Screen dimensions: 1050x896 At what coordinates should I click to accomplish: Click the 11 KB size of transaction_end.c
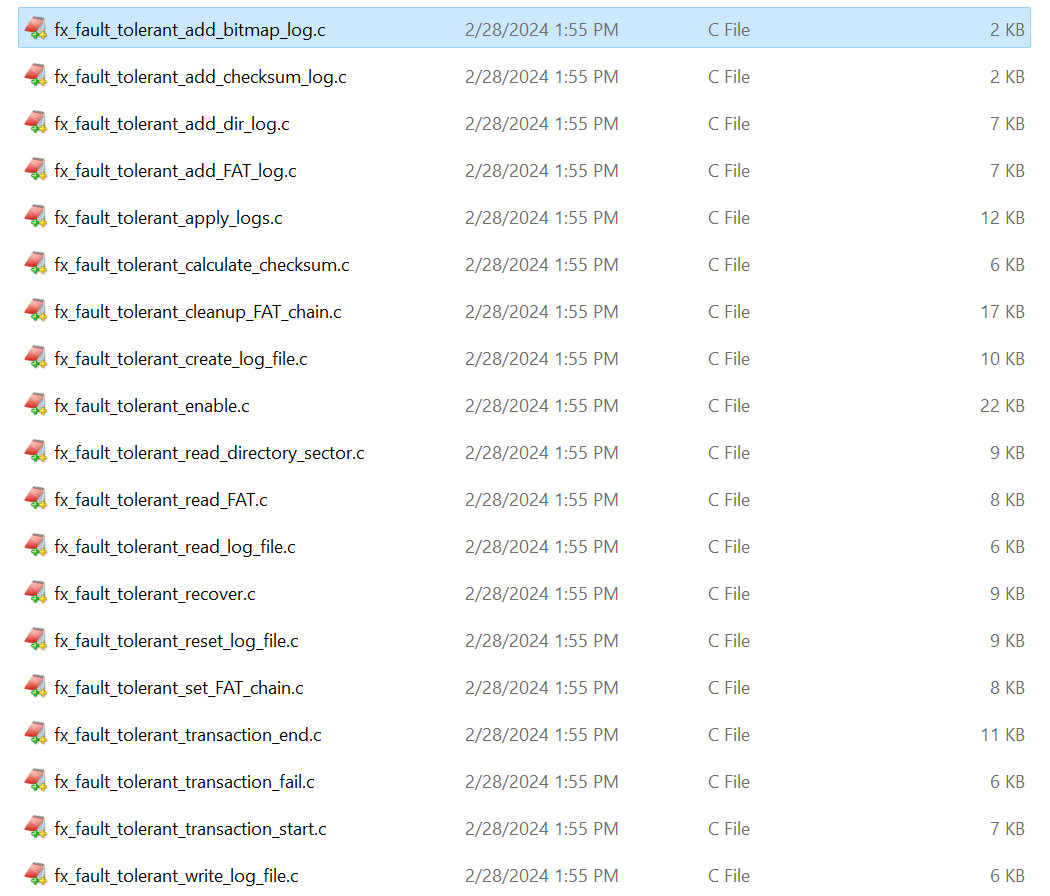click(1002, 735)
